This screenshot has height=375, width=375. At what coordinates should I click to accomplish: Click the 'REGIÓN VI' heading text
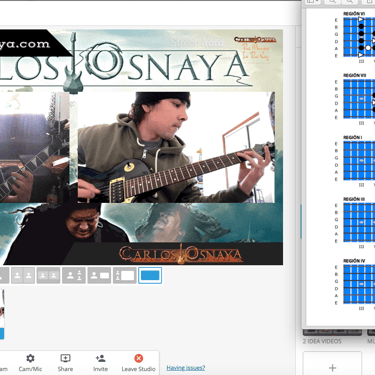coord(354,14)
